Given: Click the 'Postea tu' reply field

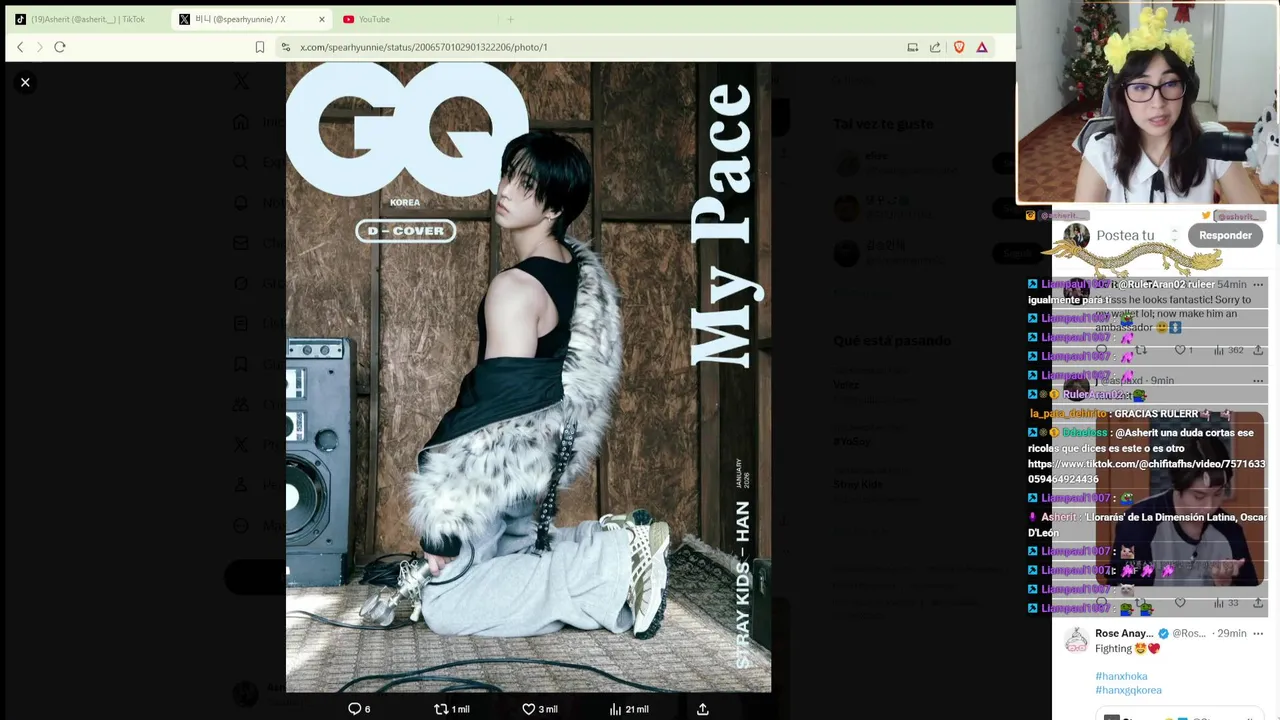Looking at the screenshot, I should [1125, 235].
